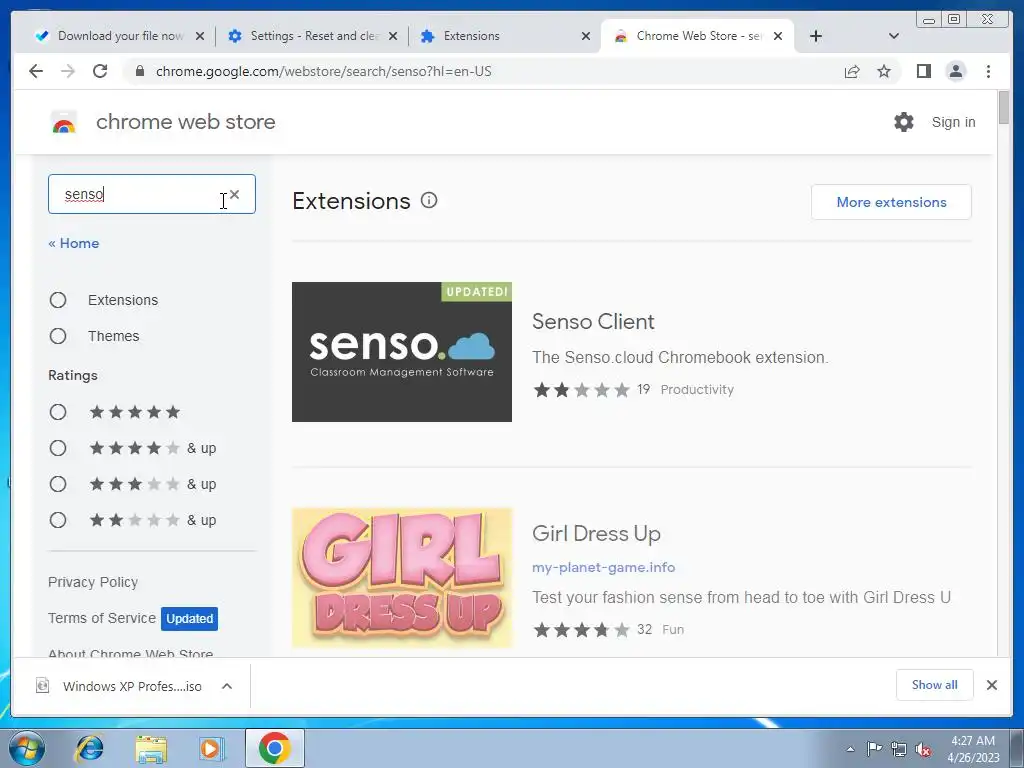Open the Windows Start menu
Image resolution: width=1024 pixels, height=768 pixels.
pos(27,748)
